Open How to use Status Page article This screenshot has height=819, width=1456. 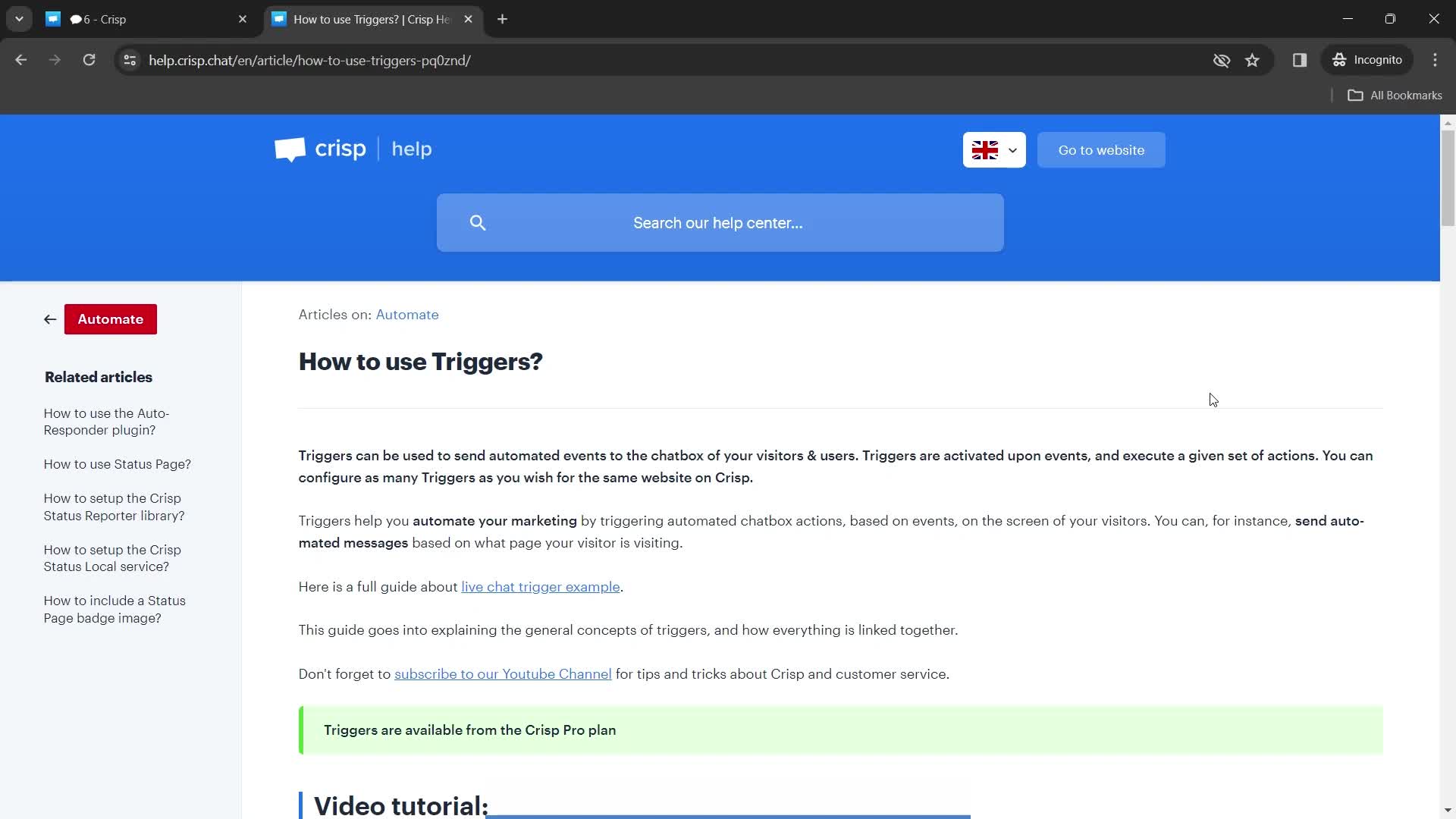[x=118, y=464]
